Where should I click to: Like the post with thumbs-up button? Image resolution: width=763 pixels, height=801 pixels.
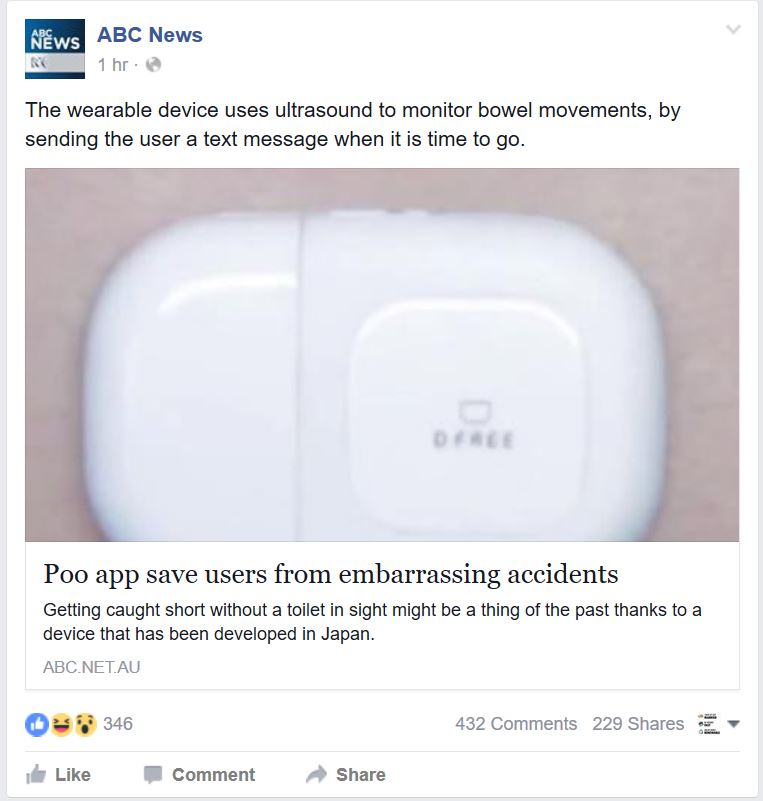(58, 774)
